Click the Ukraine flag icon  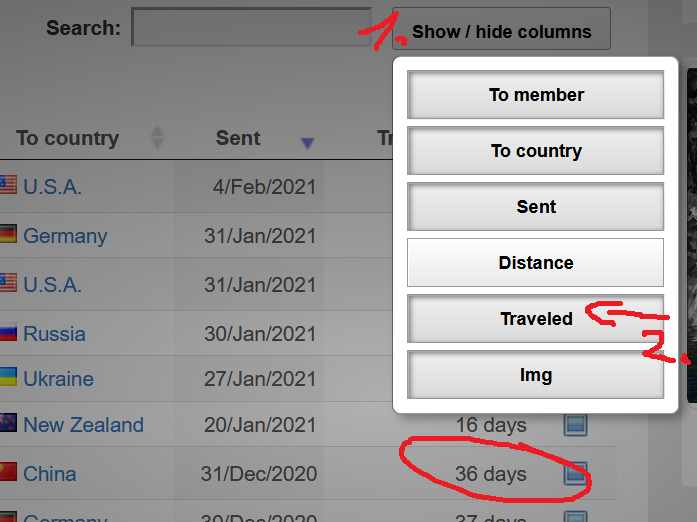point(8,378)
